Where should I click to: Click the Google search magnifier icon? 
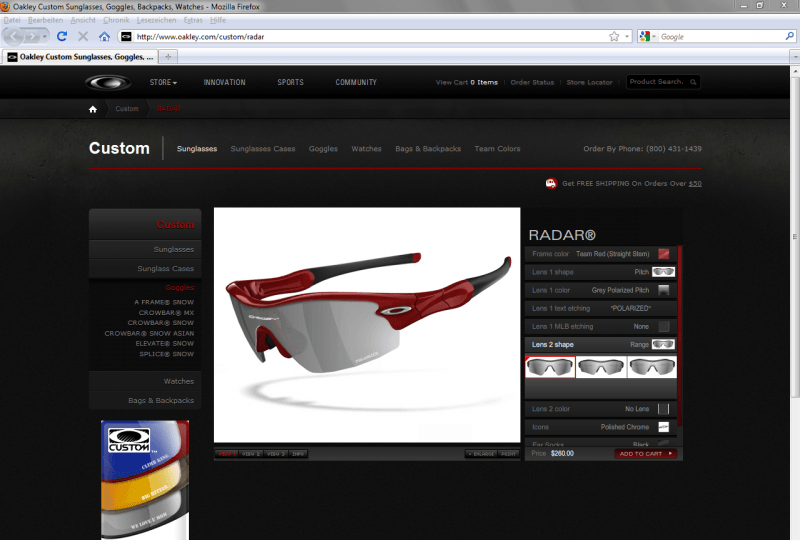pyautogui.click(x=789, y=36)
